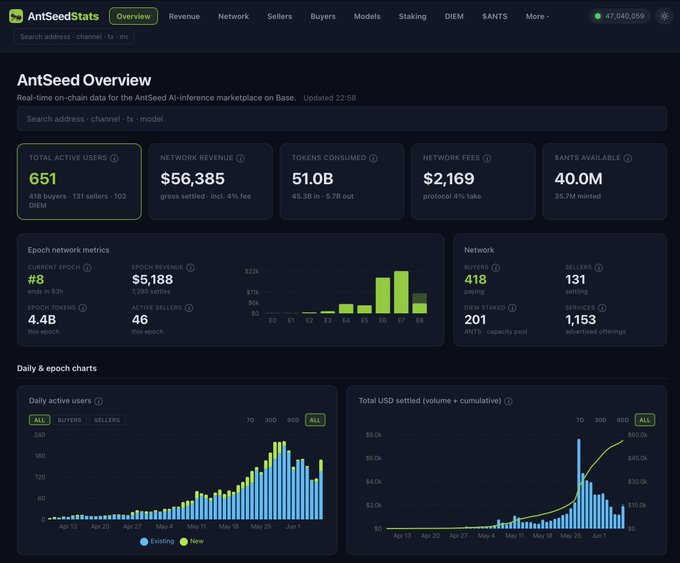Open info icon beside Network Revenue
The image size is (680, 563).
pos(240,158)
